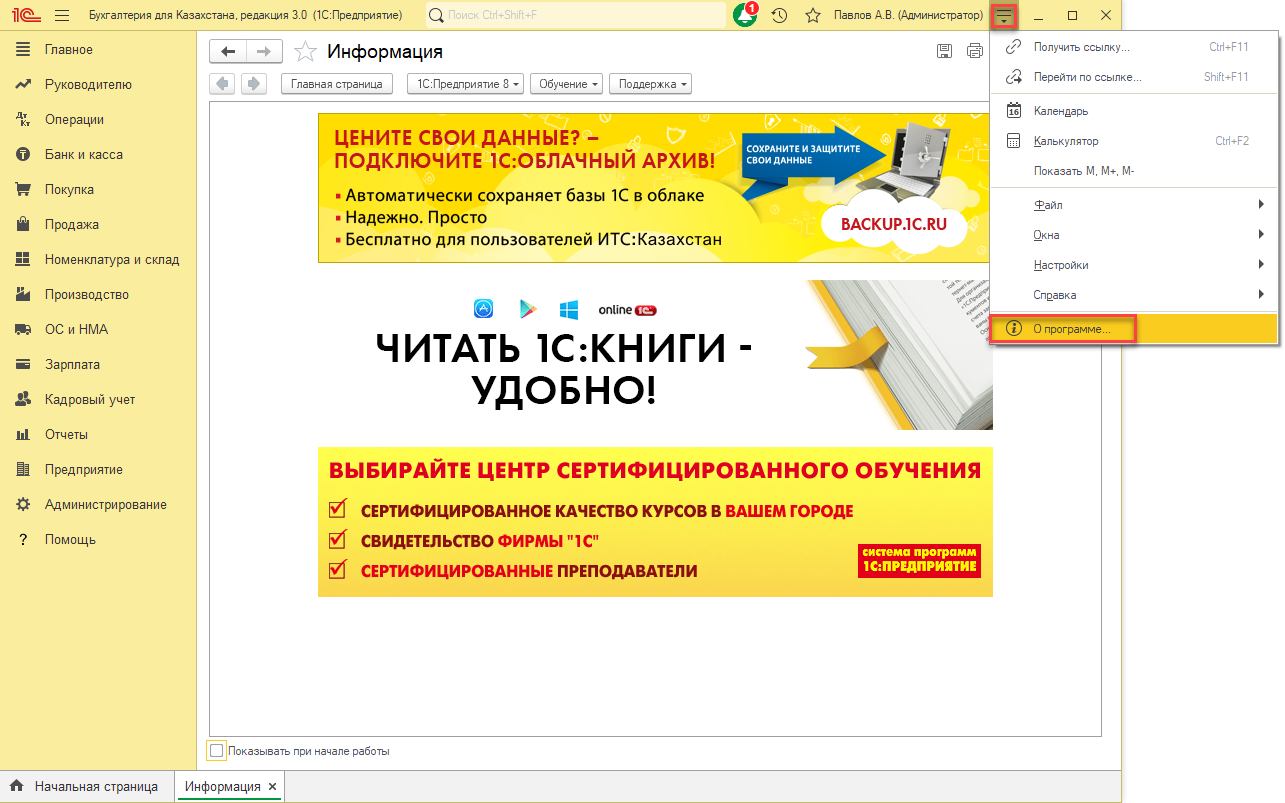Click the сертифицированного обучения banner
Viewport: 1285px width, 803px height.
pyautogui.click(x=655, y=522)
